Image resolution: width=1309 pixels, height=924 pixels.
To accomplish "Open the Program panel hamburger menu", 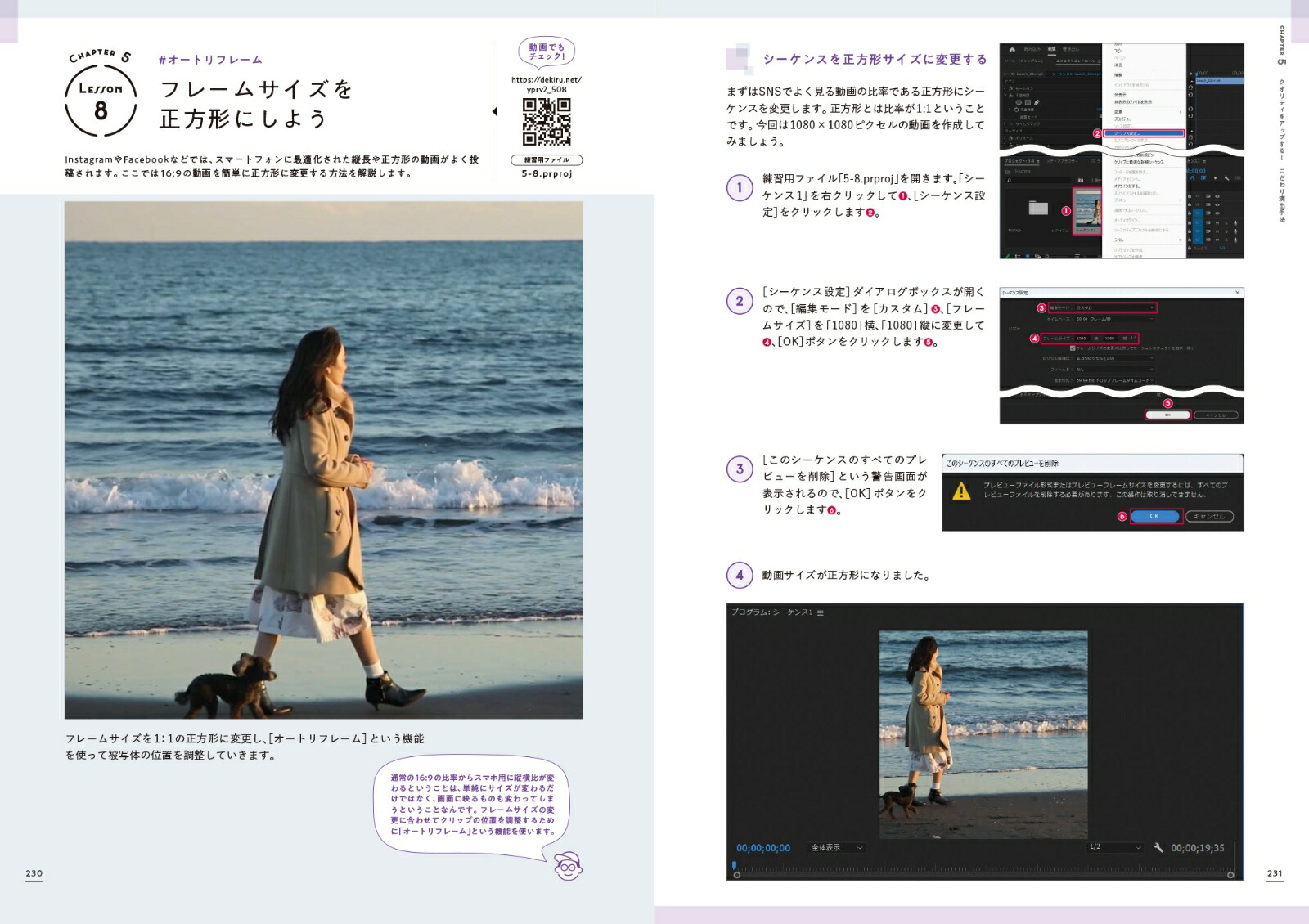I will click(x=821, y=612).
